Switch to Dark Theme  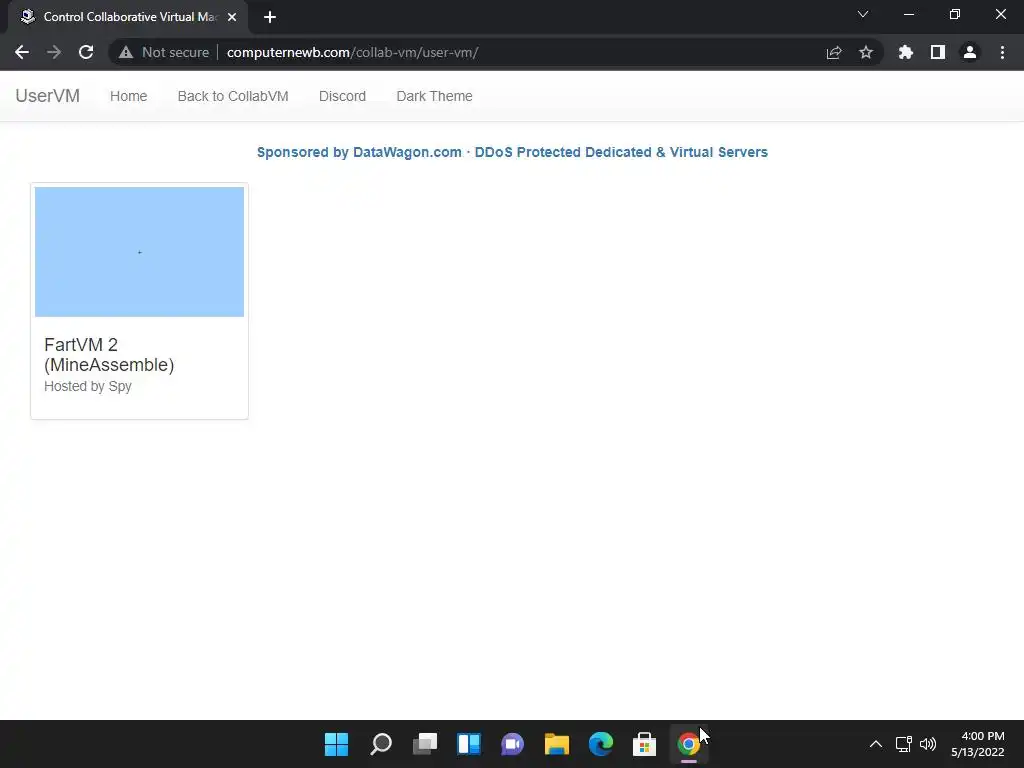click(x=434, y=96)
